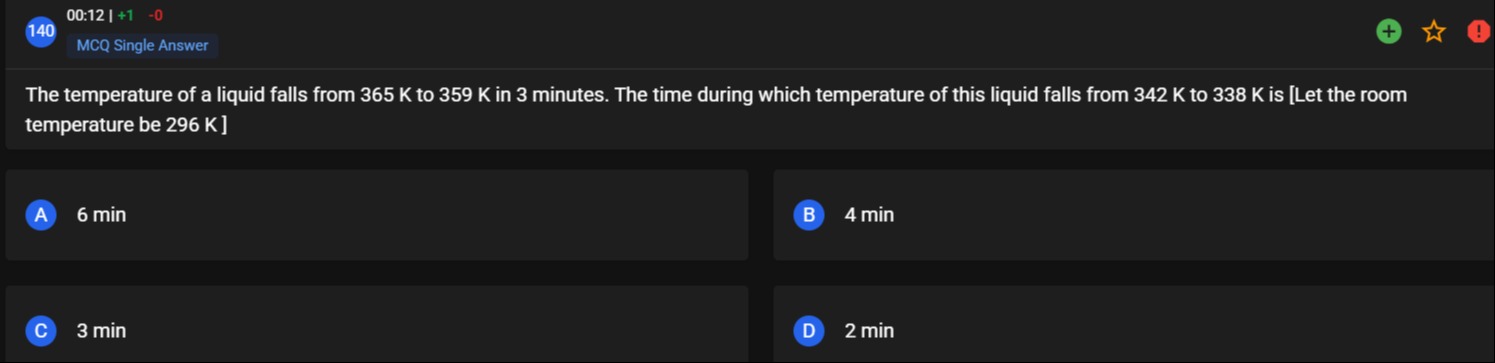
Task: Select option B circle
Action: tap(809, 215)
